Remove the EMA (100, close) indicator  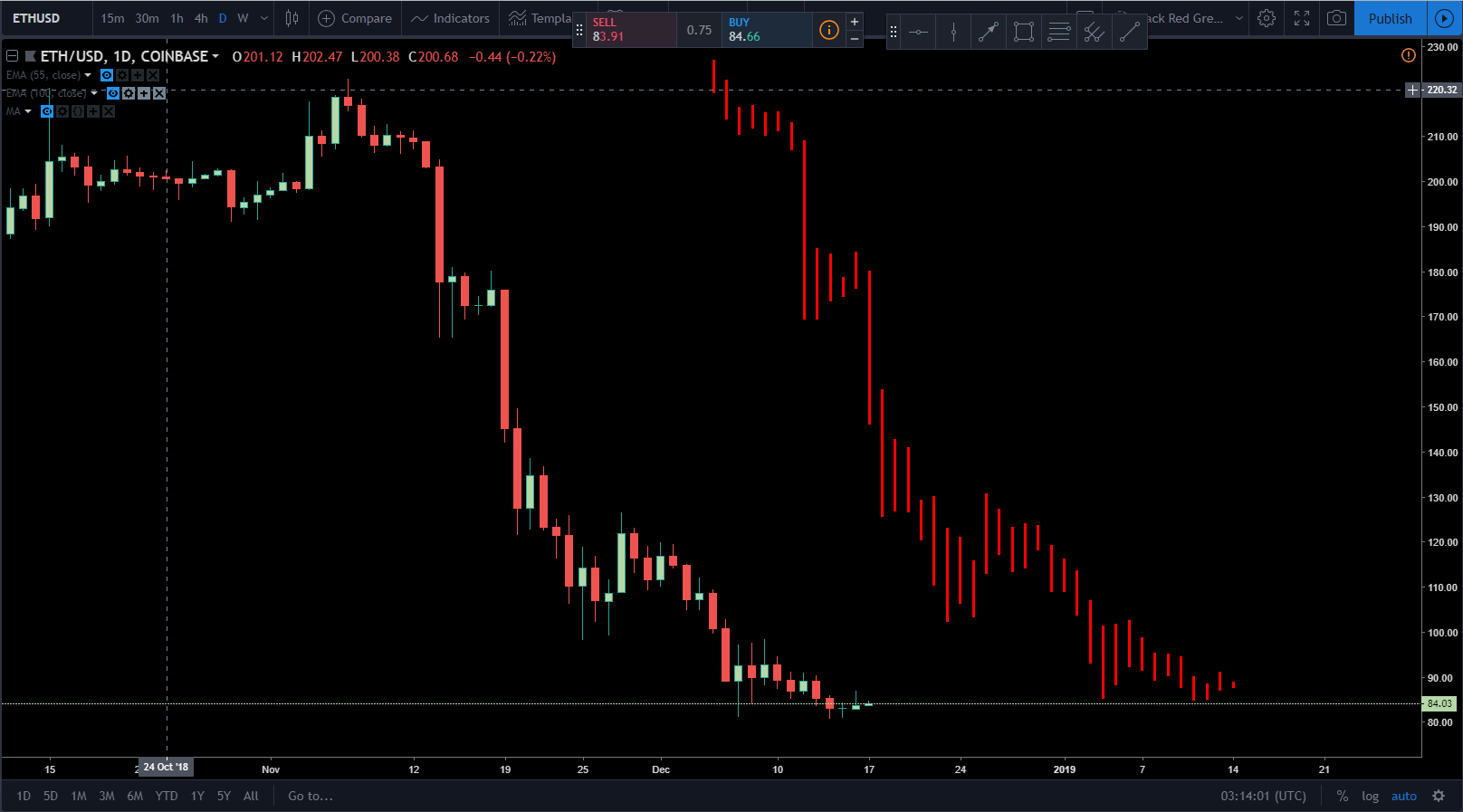pos(159,93)
